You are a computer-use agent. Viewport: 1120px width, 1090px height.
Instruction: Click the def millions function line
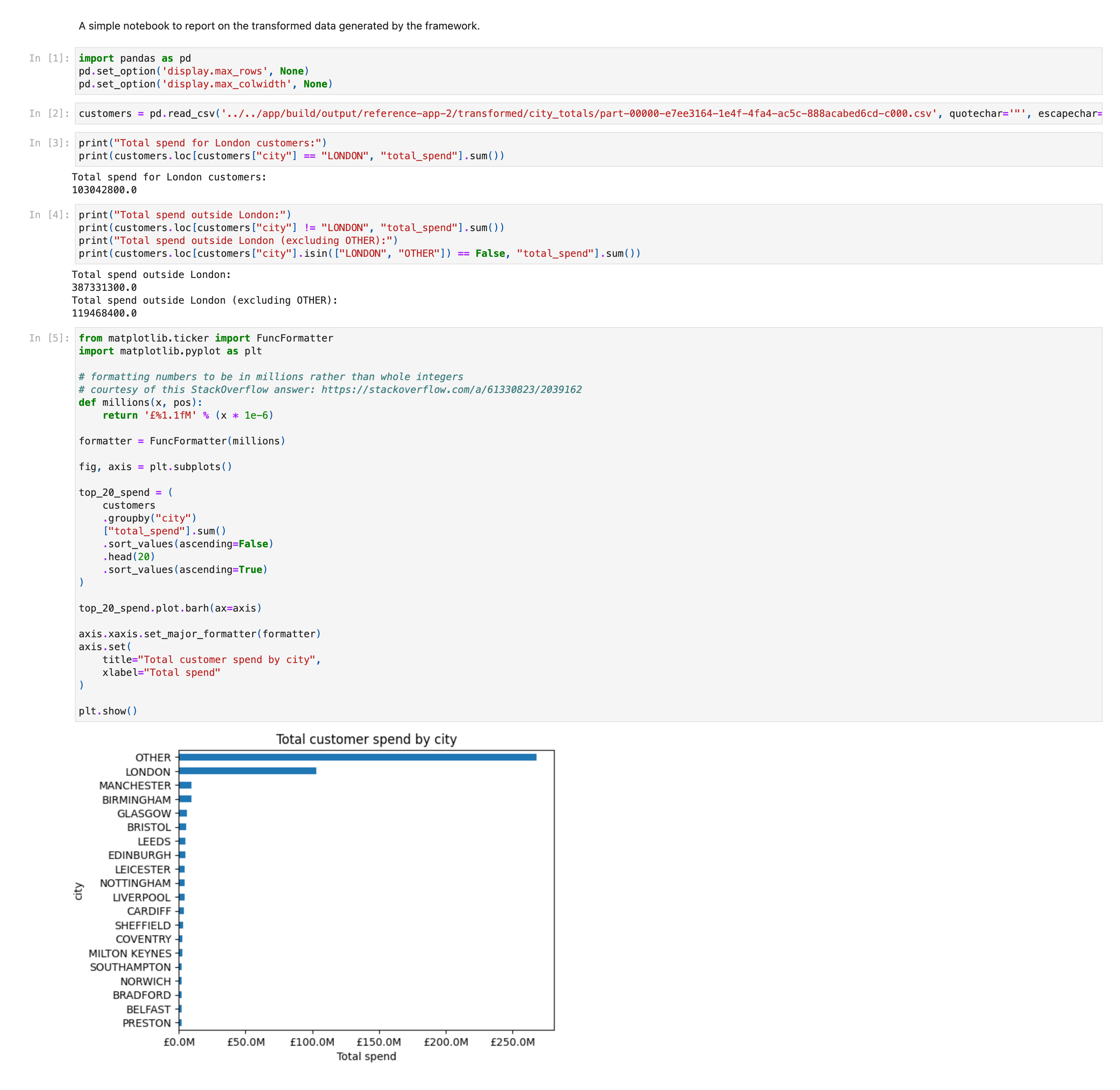(x=140, y=402)
